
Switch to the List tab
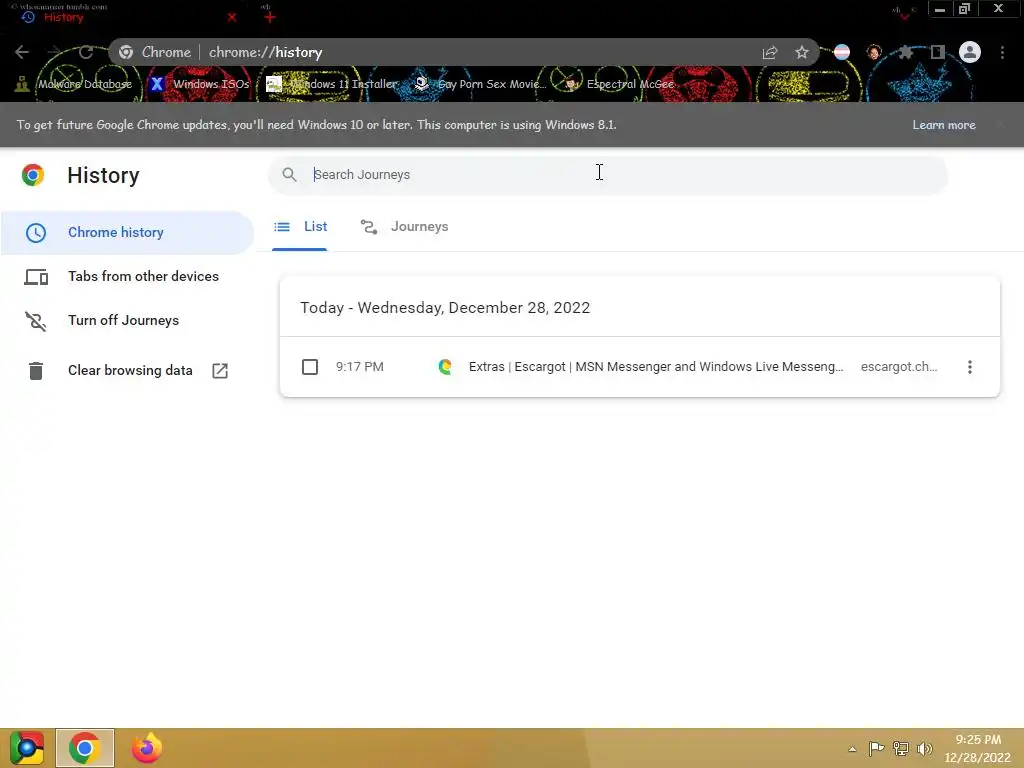300,227
